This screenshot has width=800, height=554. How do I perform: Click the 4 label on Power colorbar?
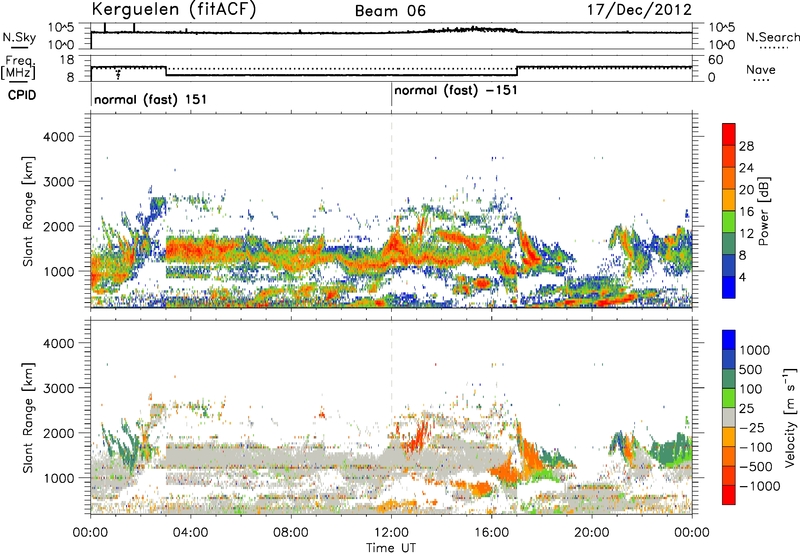coord(743,277)
